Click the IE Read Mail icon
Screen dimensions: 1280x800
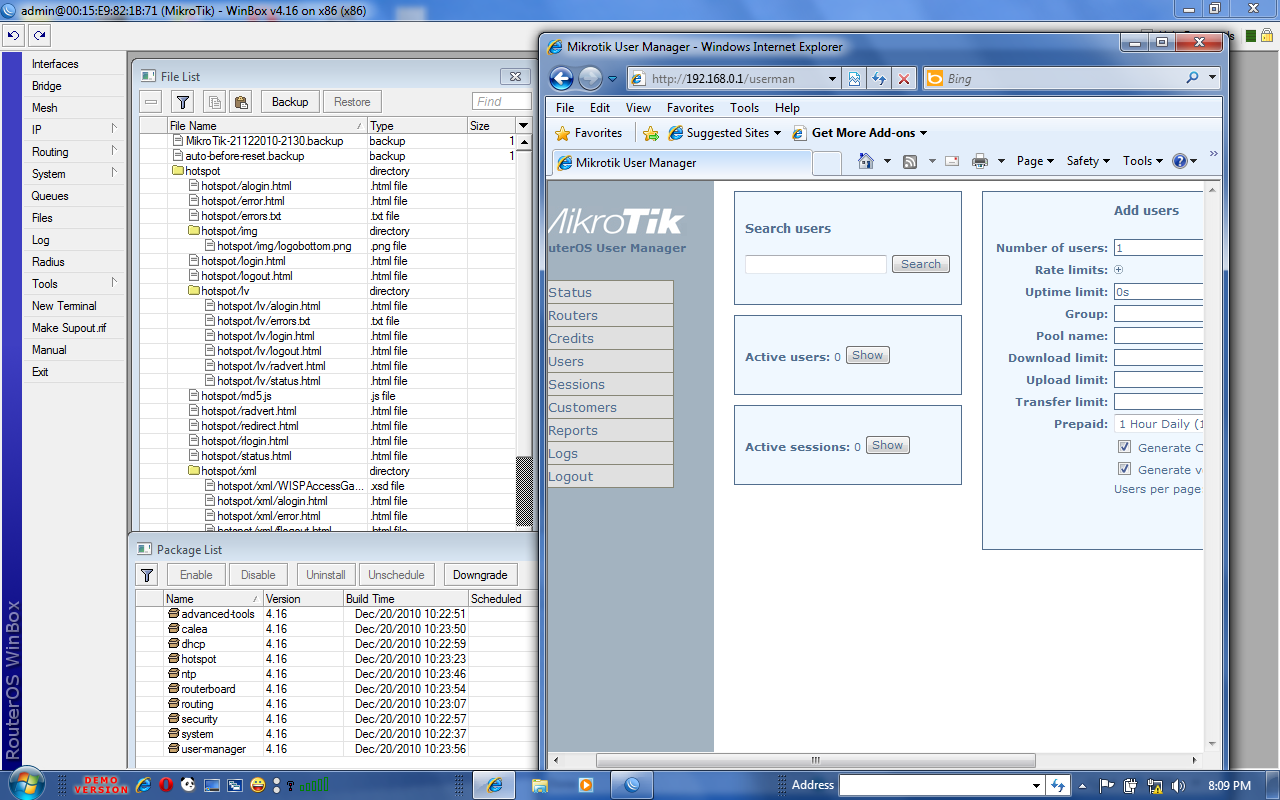pyautogui.click(x=952, y=161)
